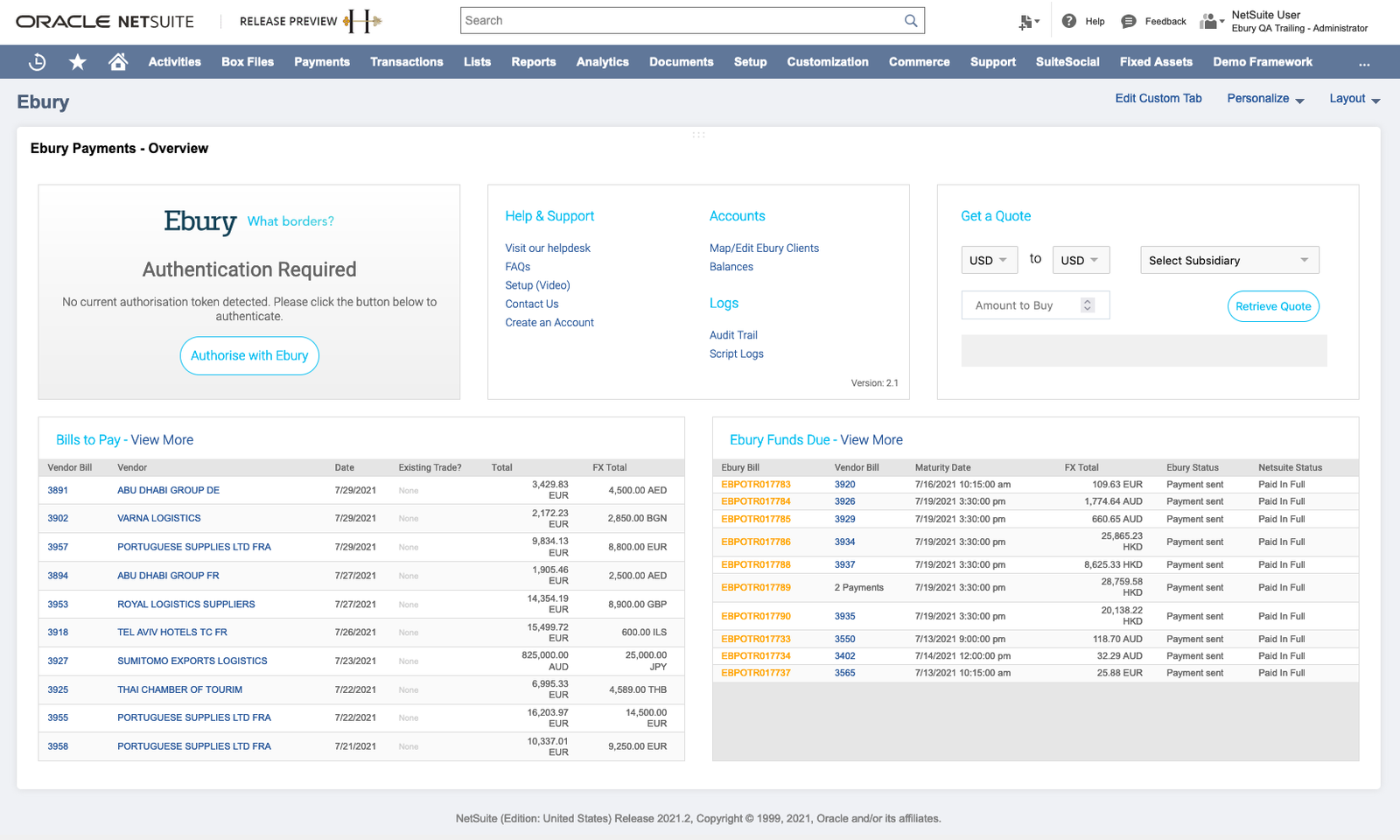Open the Select Subsidiary dropdown
Screen dimensions: 1400x840
coord(1229,260)
